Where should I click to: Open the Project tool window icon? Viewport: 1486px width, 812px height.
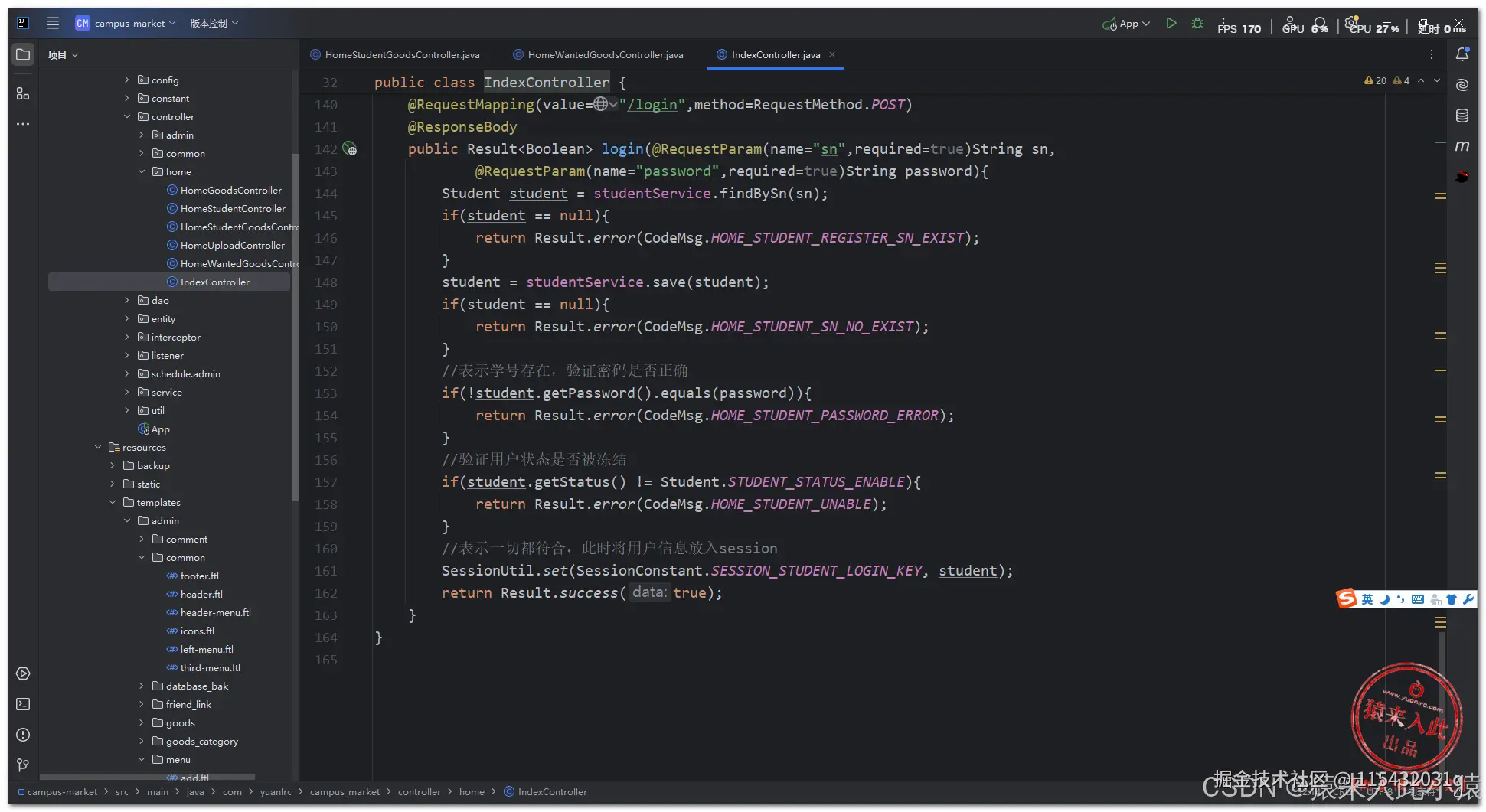[23, 54]
